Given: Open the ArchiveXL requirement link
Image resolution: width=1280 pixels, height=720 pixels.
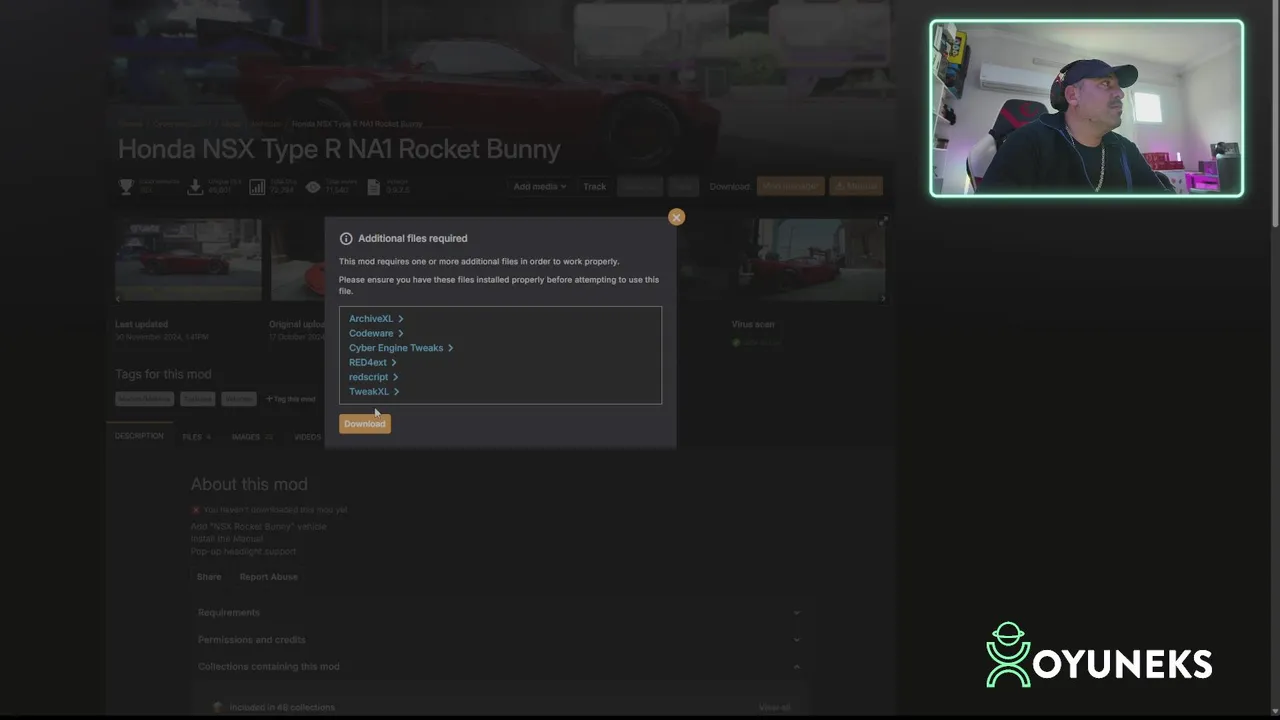Looking at the screenshot, I should 376,319.
